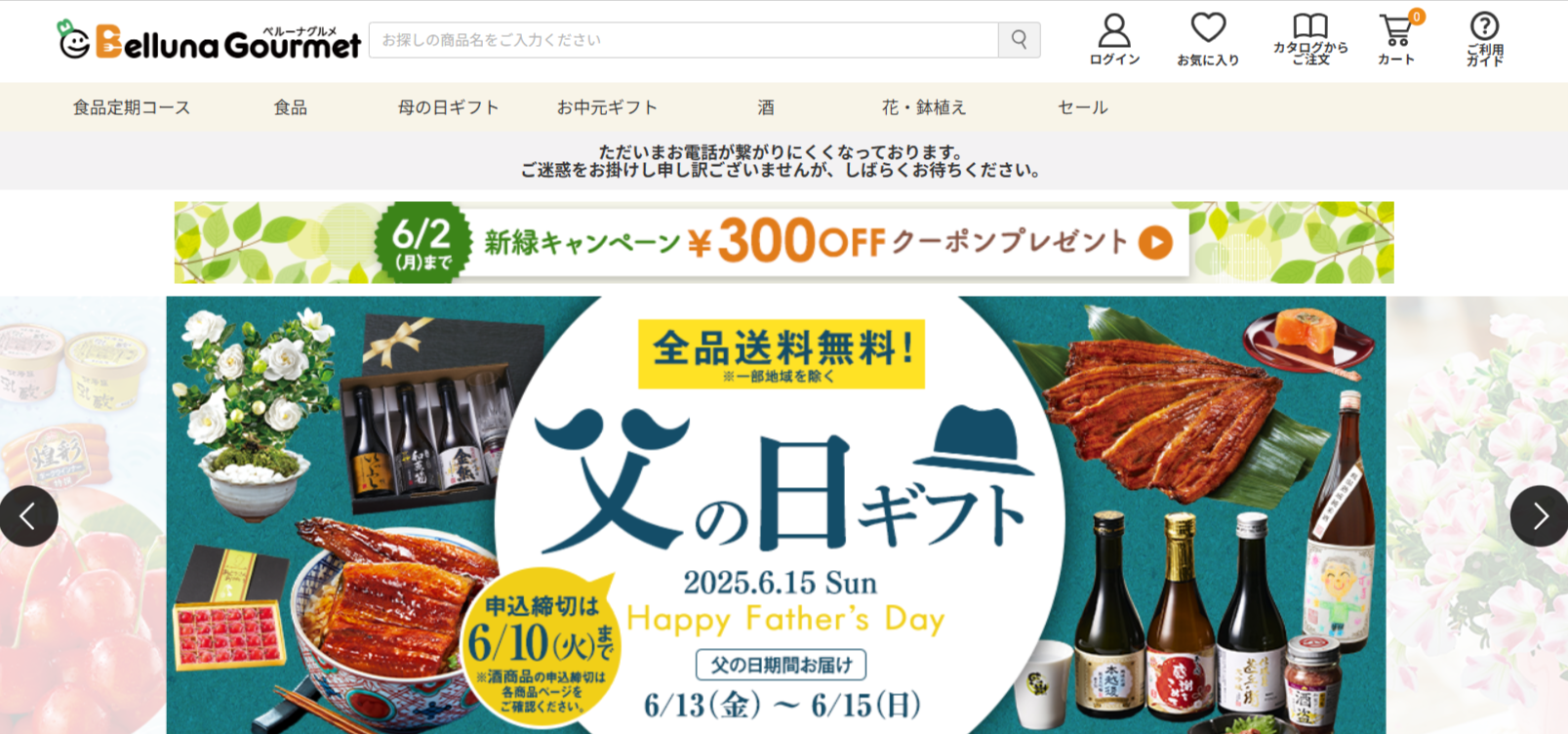Screen dimensions: 1568x734
Task: Go to セール page
Action: tap(1082, 107)
